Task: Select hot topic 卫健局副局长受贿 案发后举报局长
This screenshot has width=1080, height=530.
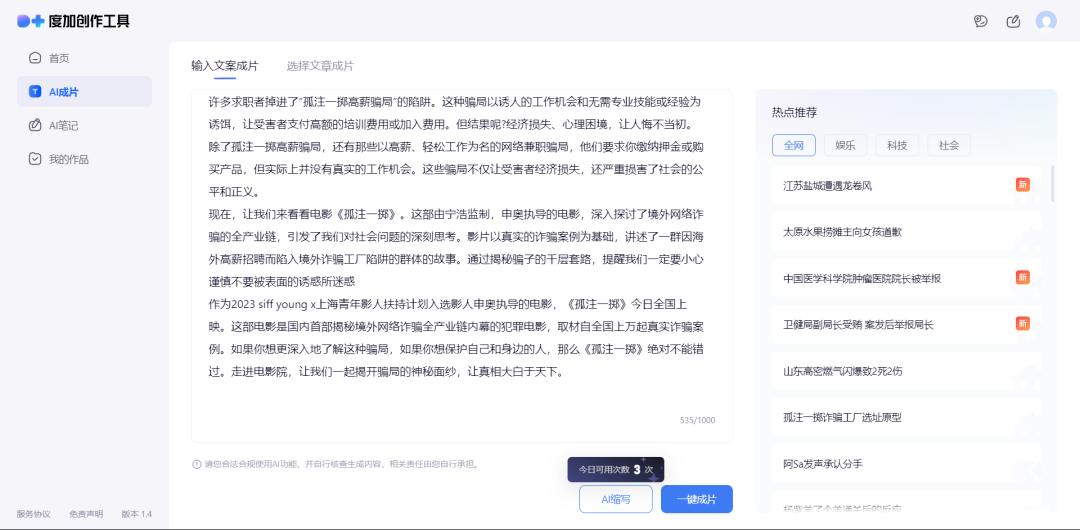Action: pyautogui.click(x=907, y=324)
